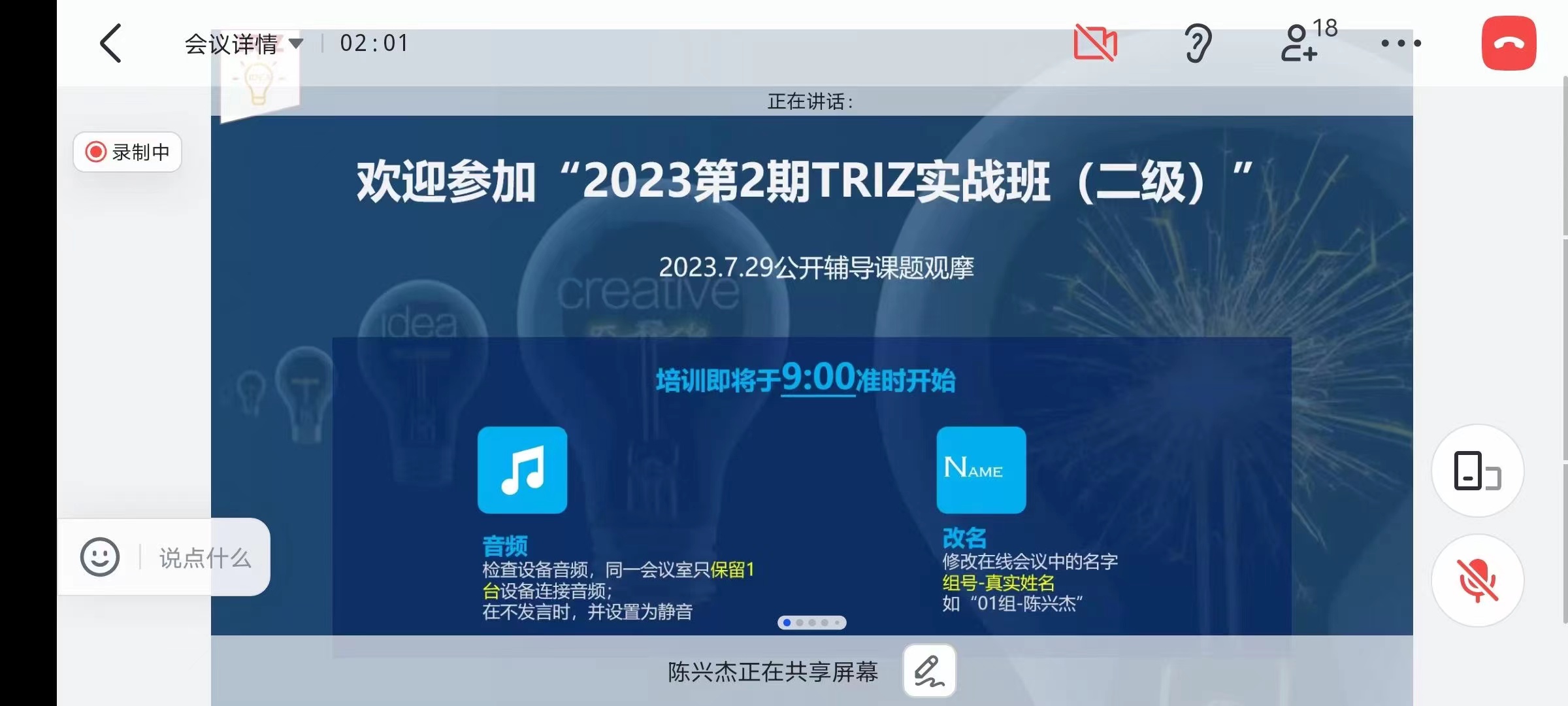This screenshot has width=1568, height=706.
Task: Stop recording via the 录制中 indicator
Action: pos(127,152)
